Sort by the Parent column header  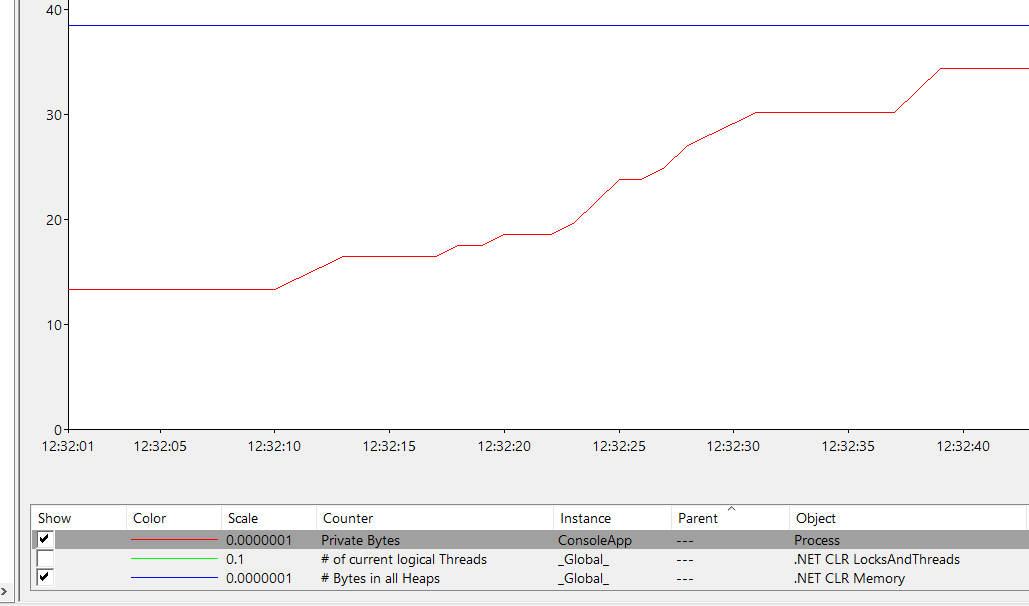pos(700,518)
